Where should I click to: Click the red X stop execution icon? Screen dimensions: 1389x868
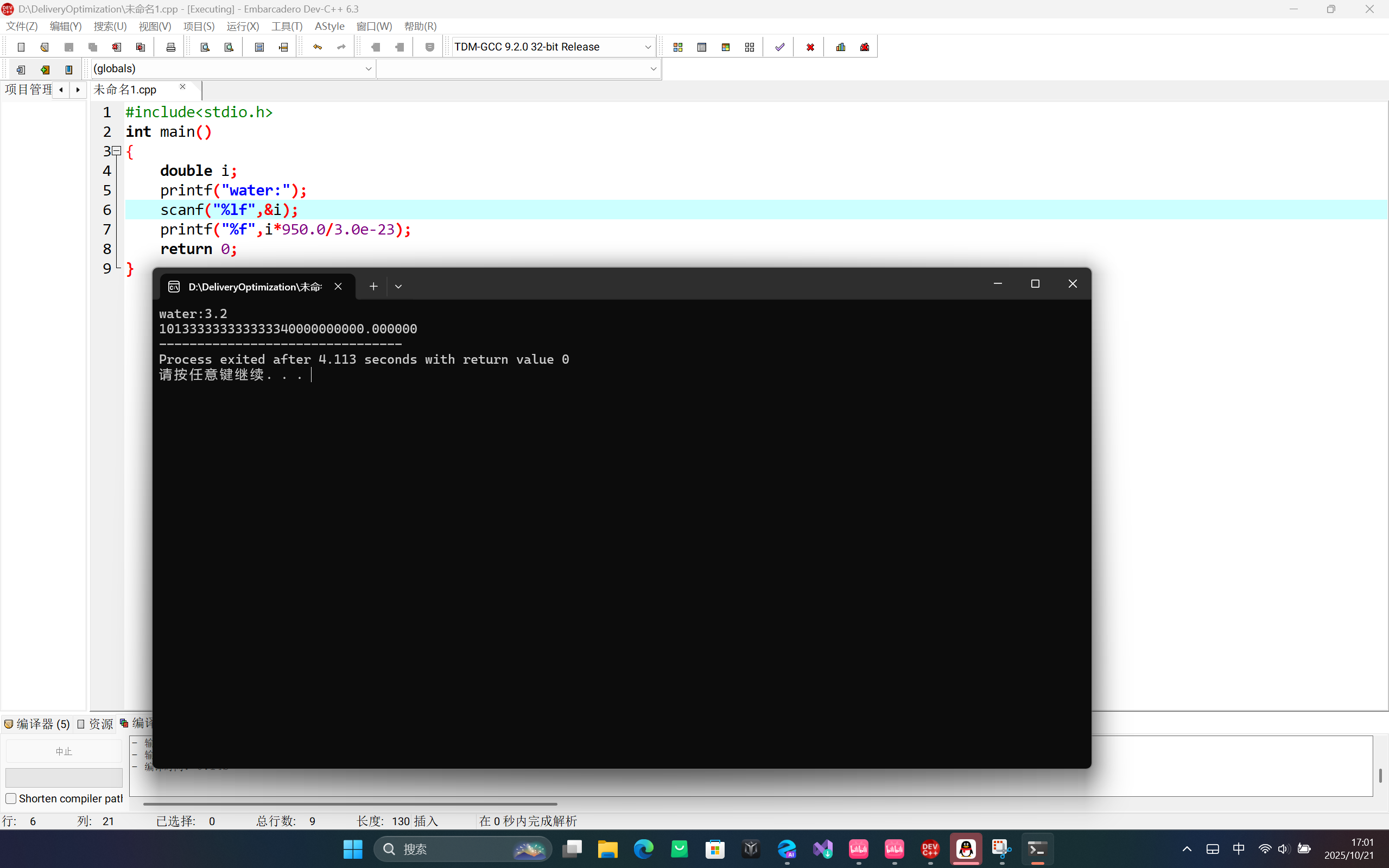[810, 47]
